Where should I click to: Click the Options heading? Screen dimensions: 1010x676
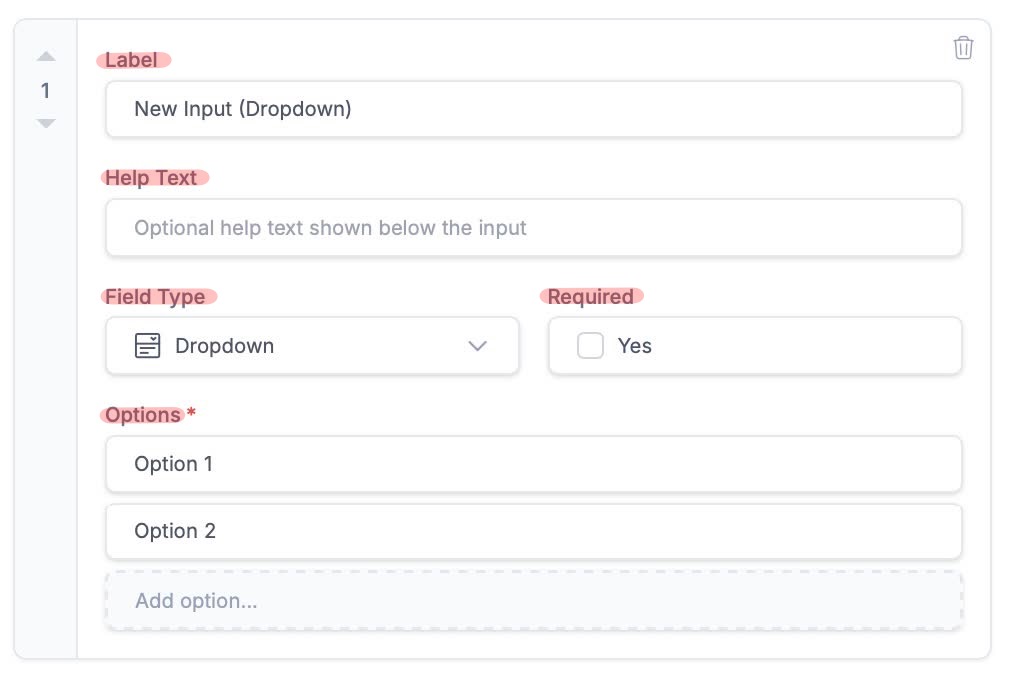143,415
